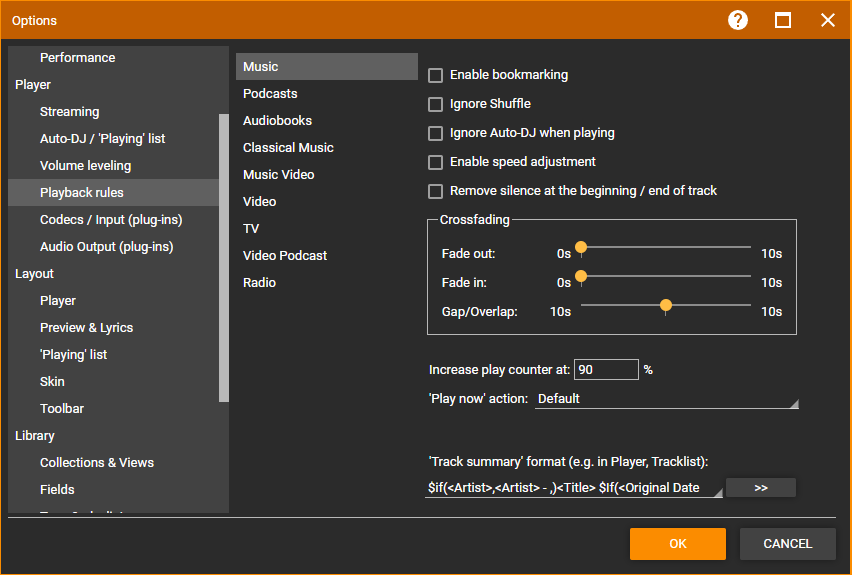Open Player under Layout

tap(114, 301)
